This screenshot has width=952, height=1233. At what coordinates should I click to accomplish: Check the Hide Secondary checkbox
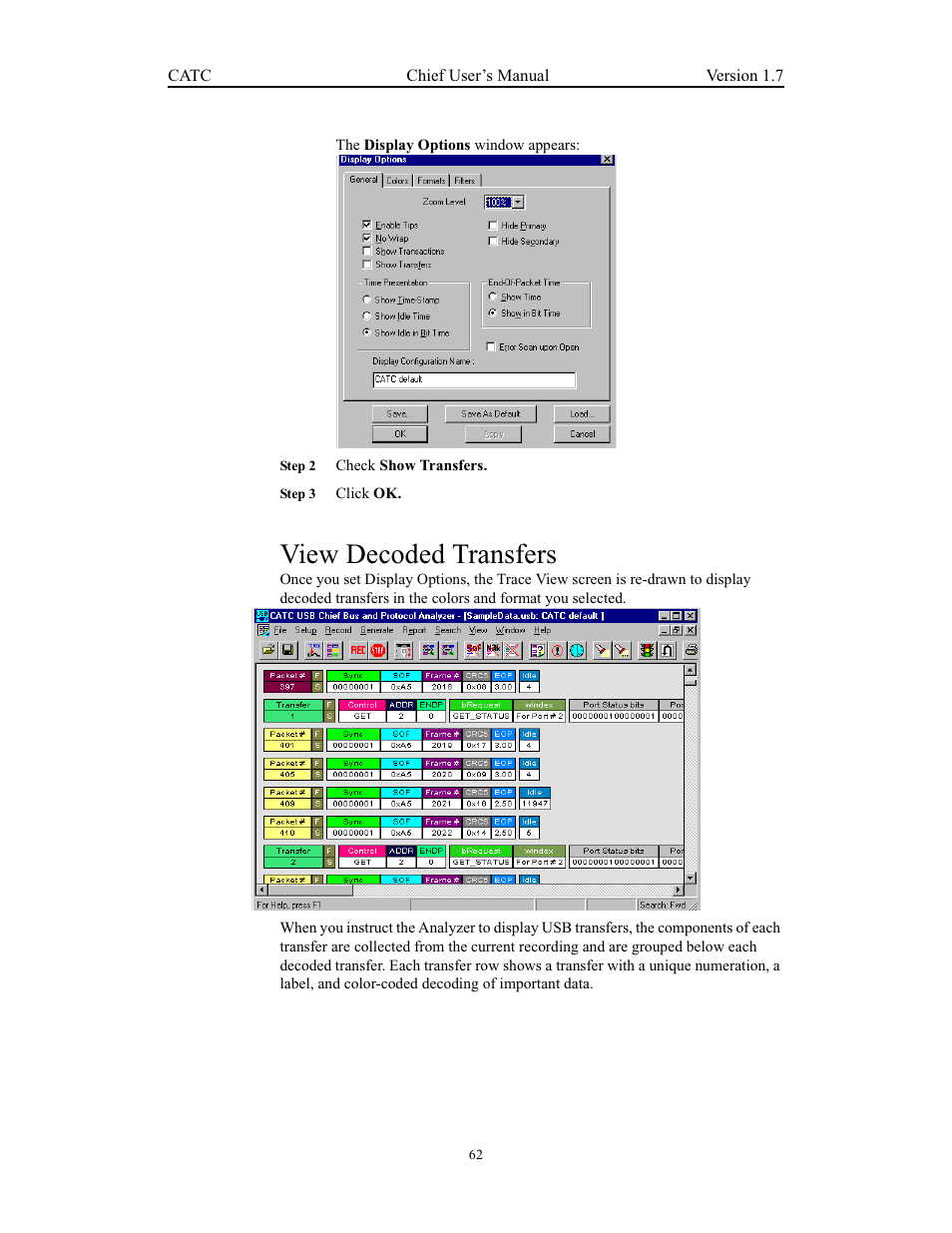[492, 241]
